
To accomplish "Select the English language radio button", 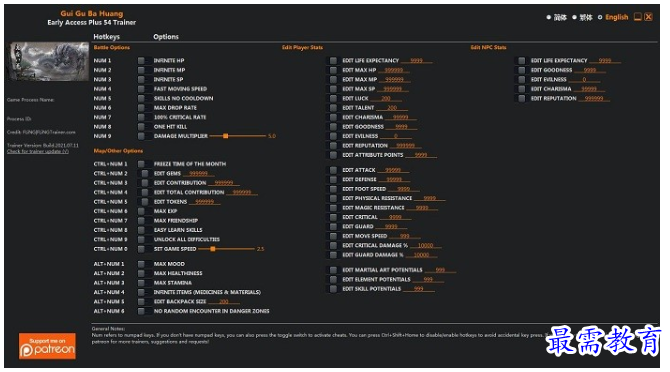I will (x=600, y=18).
